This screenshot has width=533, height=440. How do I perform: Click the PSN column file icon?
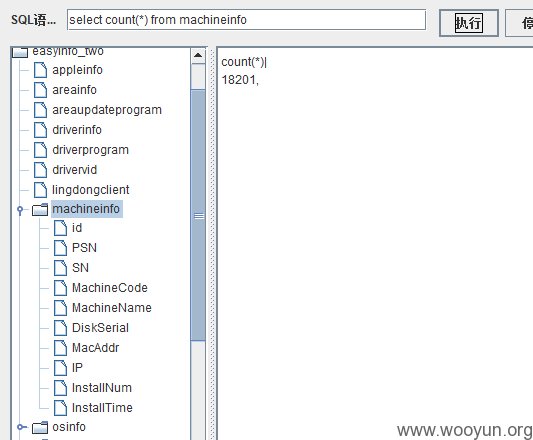point(61,248)
